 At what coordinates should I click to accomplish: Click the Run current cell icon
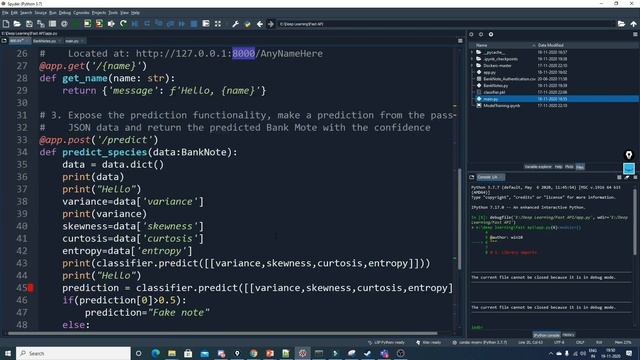click(x=87, y=24)
